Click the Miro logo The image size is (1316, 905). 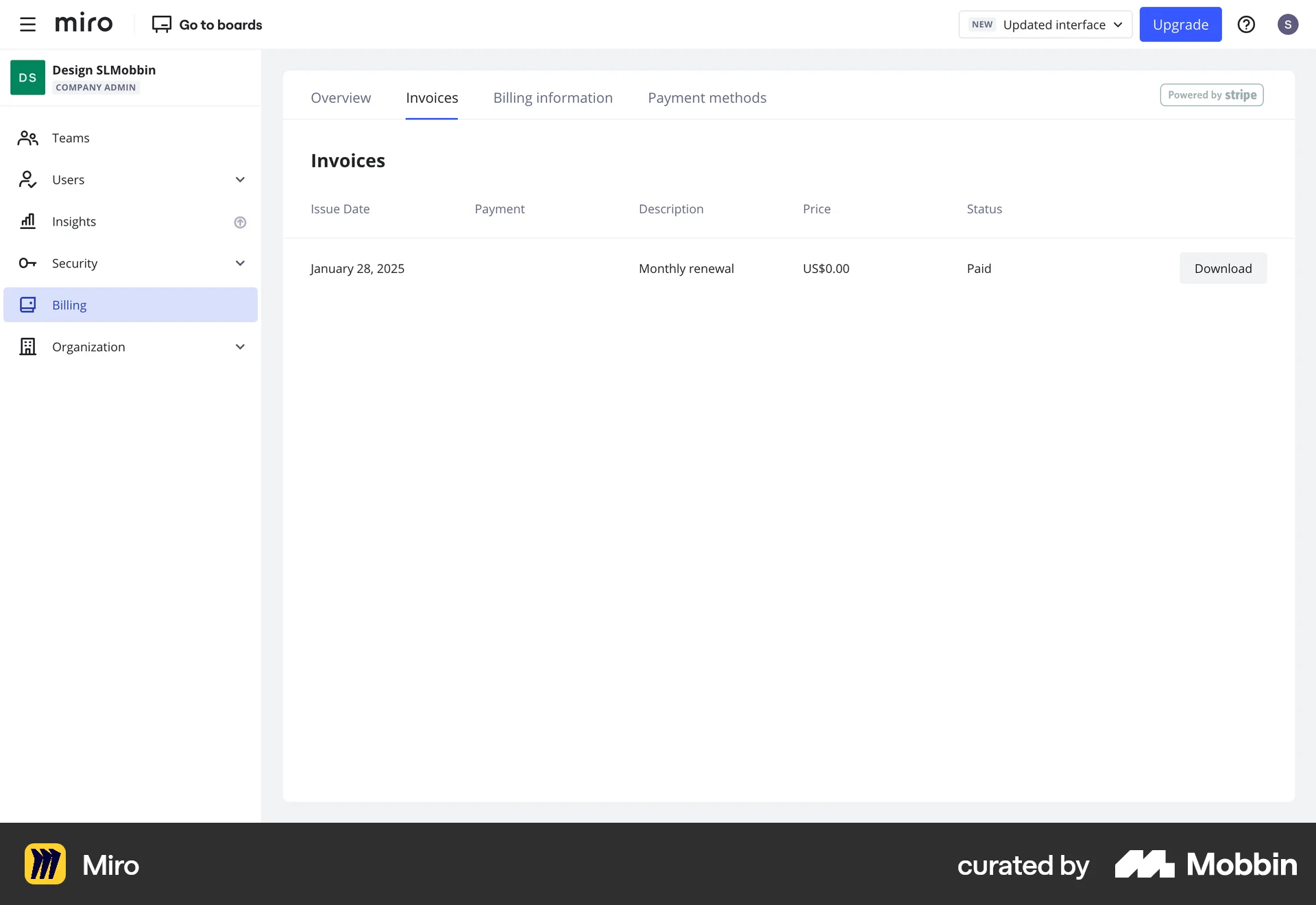tap(84, 23)
